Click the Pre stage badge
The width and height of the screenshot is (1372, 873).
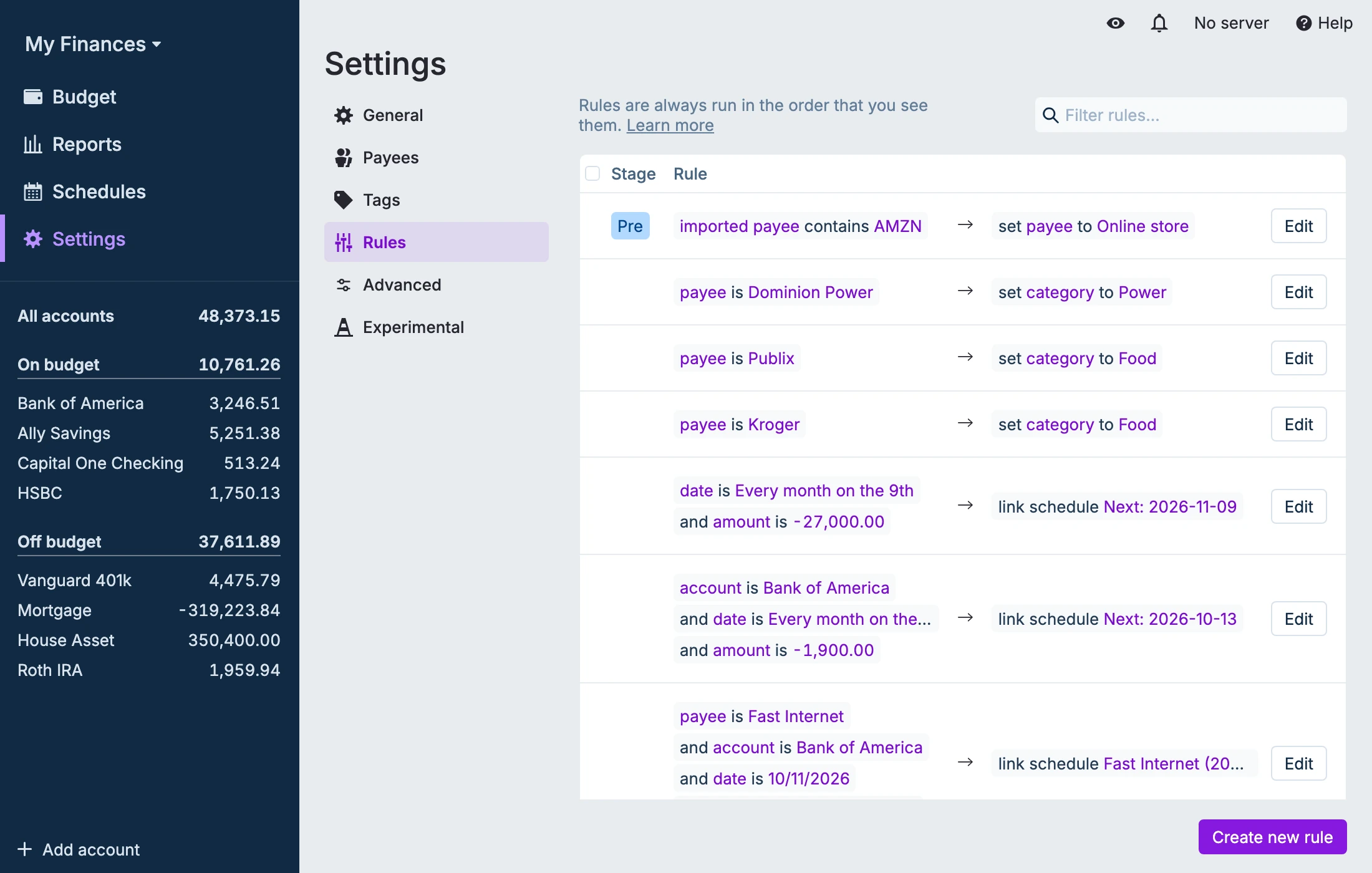click(630, 226)
